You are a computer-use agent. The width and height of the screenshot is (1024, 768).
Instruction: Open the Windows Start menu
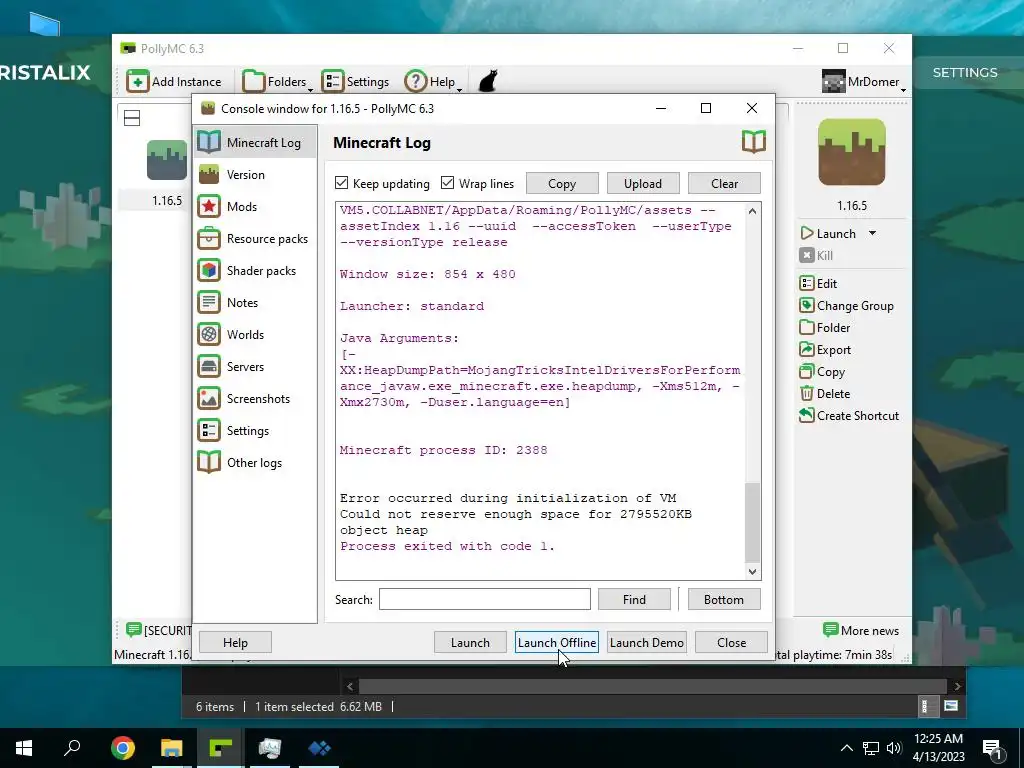[x=24, y=748]
